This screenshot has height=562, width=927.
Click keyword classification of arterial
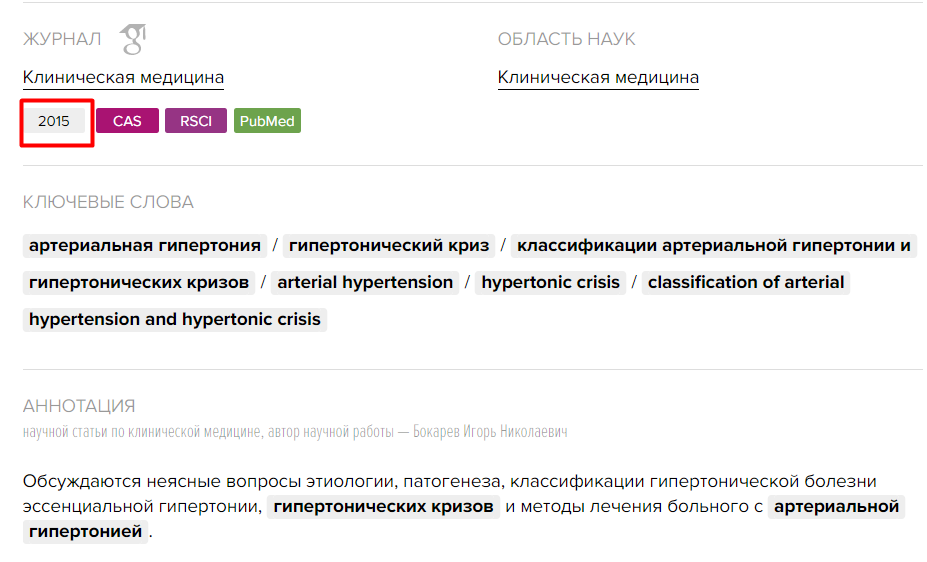point(746,282)
